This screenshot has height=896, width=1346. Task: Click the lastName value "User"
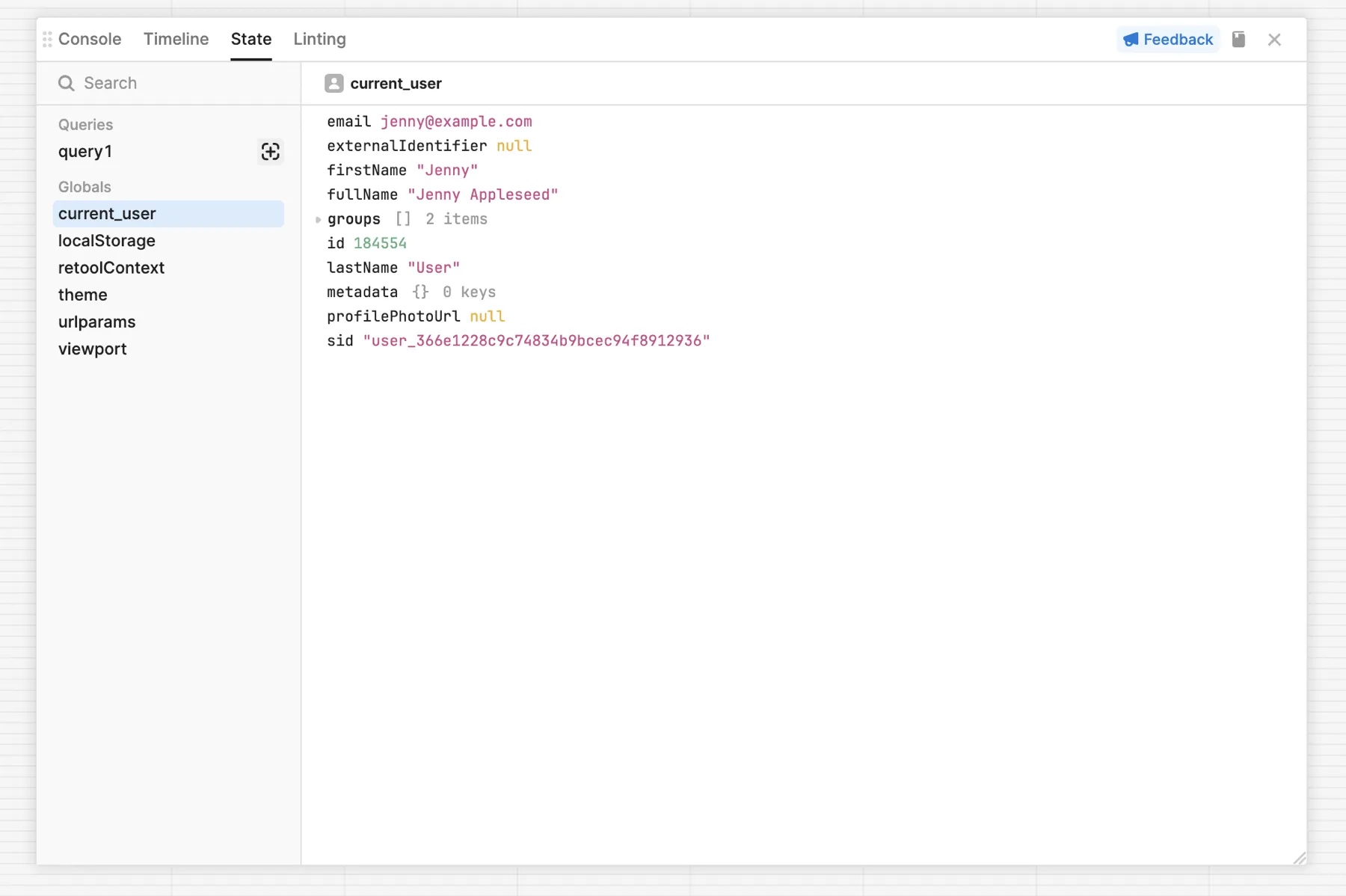pos(434,268)
